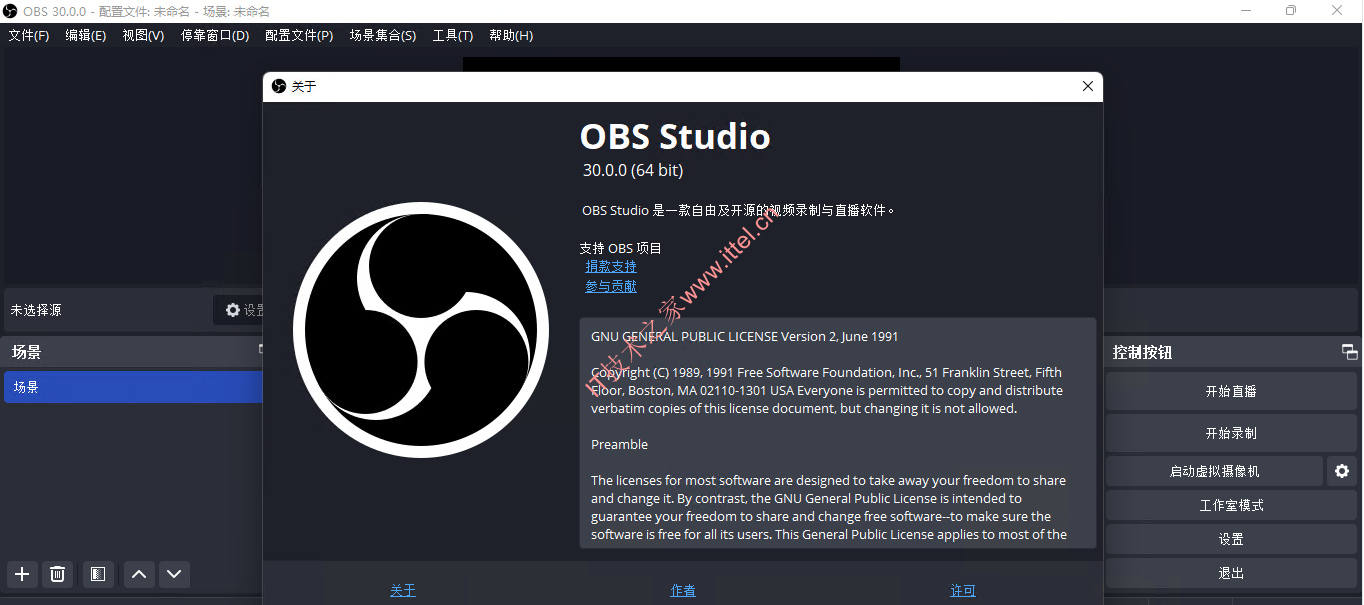Click the OBS Studio heading in the dialog
This screenshot has height=605, width=1364.
[675, 136]
